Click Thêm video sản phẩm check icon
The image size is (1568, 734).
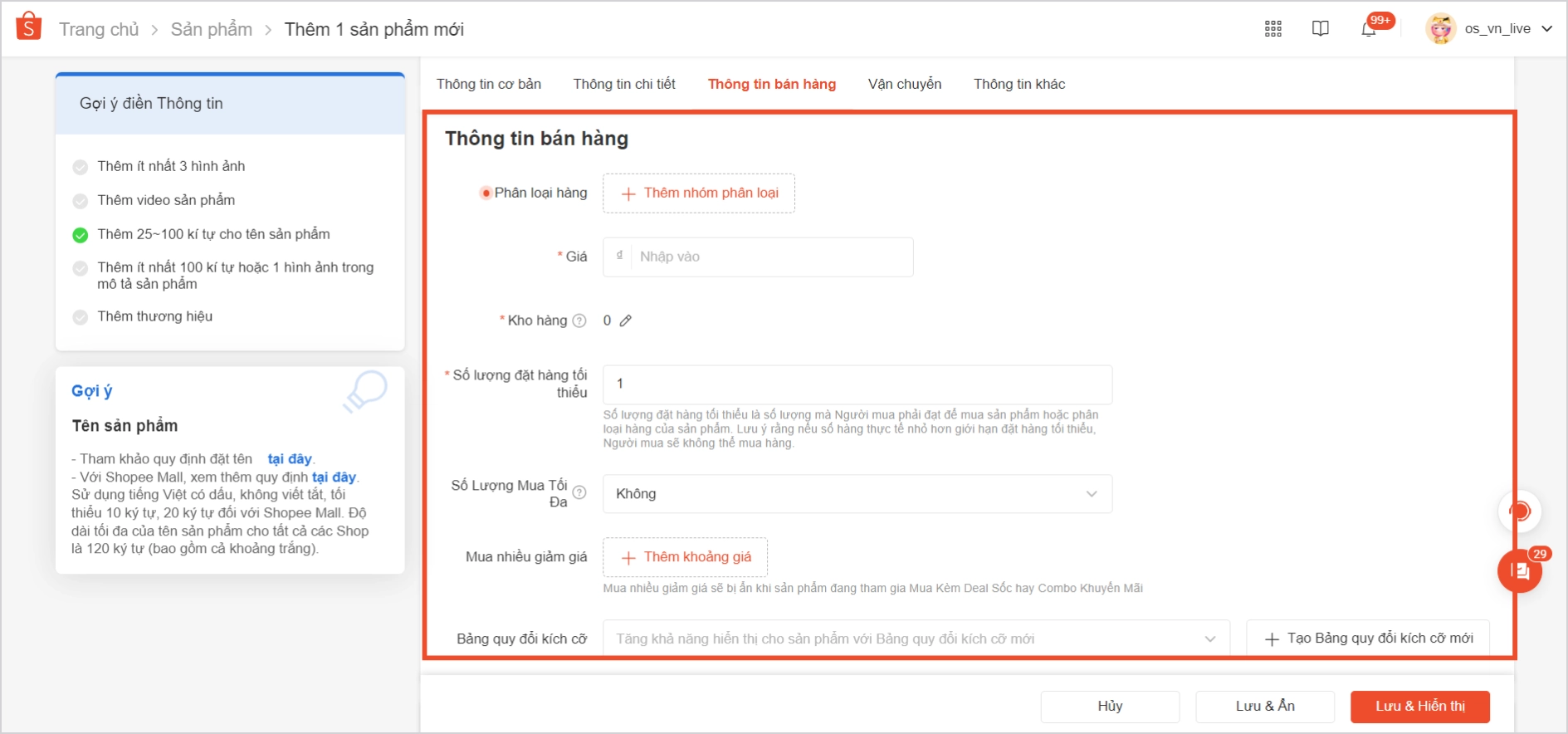point(81,201)
